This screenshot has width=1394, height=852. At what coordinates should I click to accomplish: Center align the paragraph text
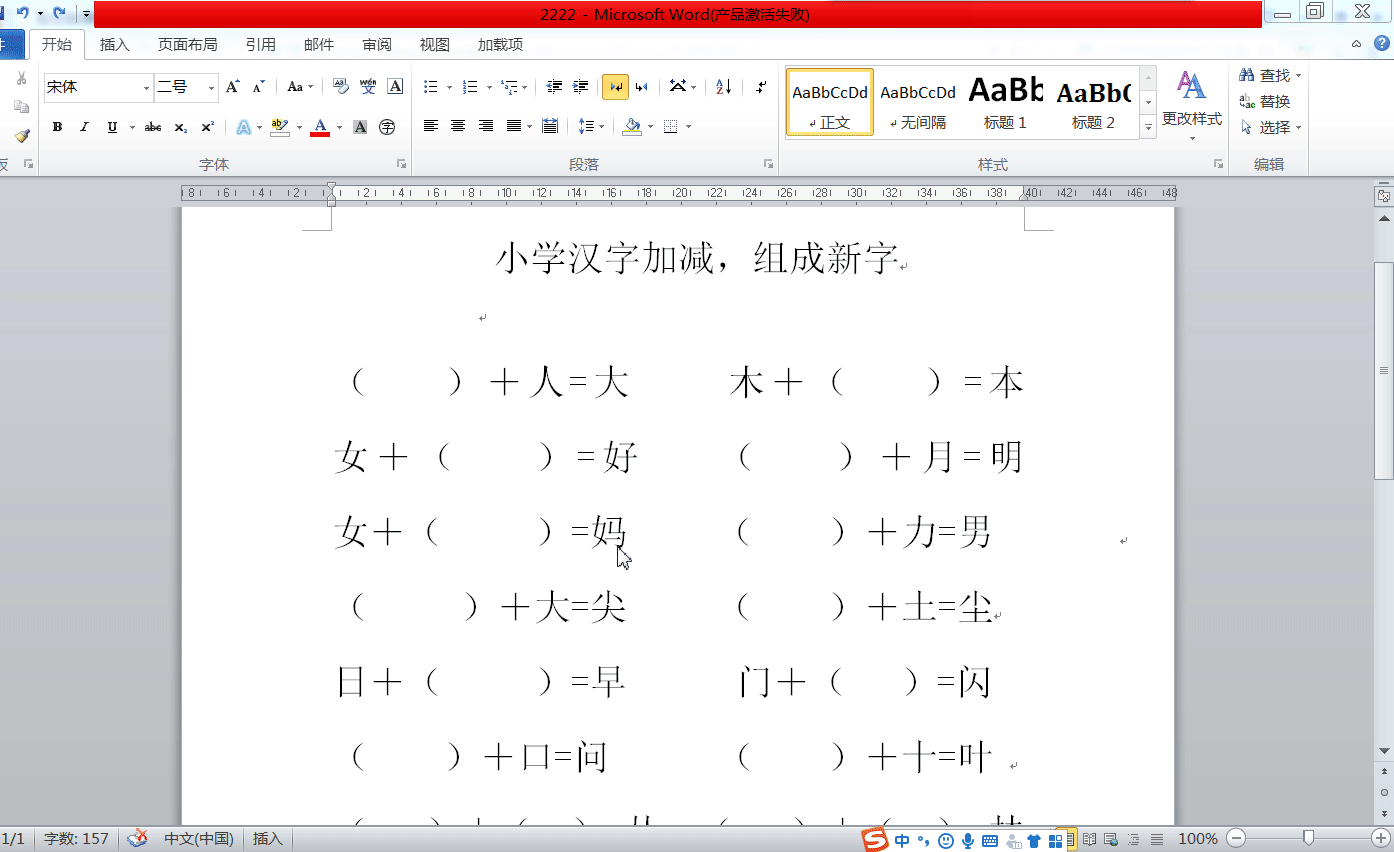pos(458,126)
